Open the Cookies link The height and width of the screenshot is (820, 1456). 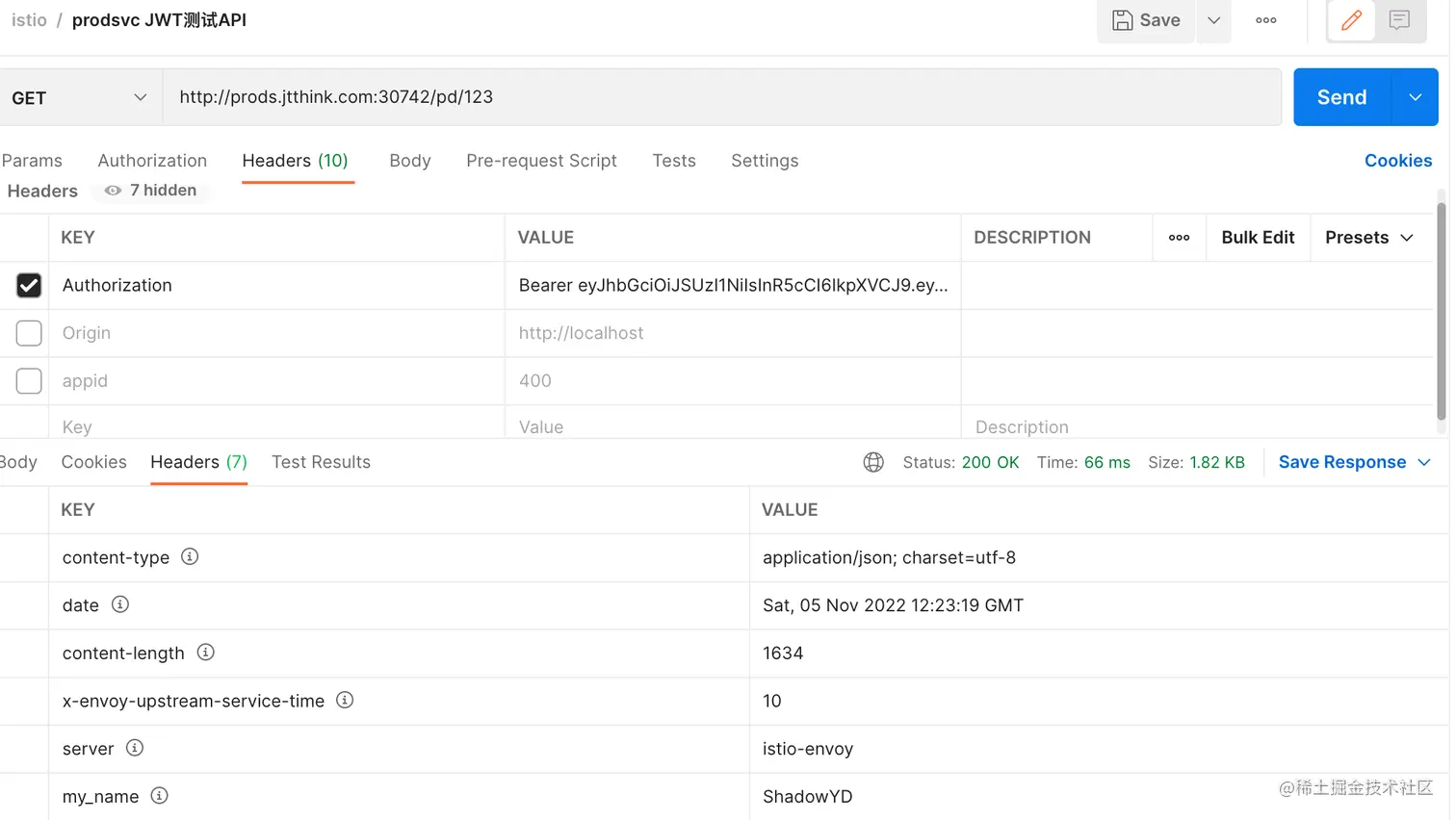pos(1398,161)
